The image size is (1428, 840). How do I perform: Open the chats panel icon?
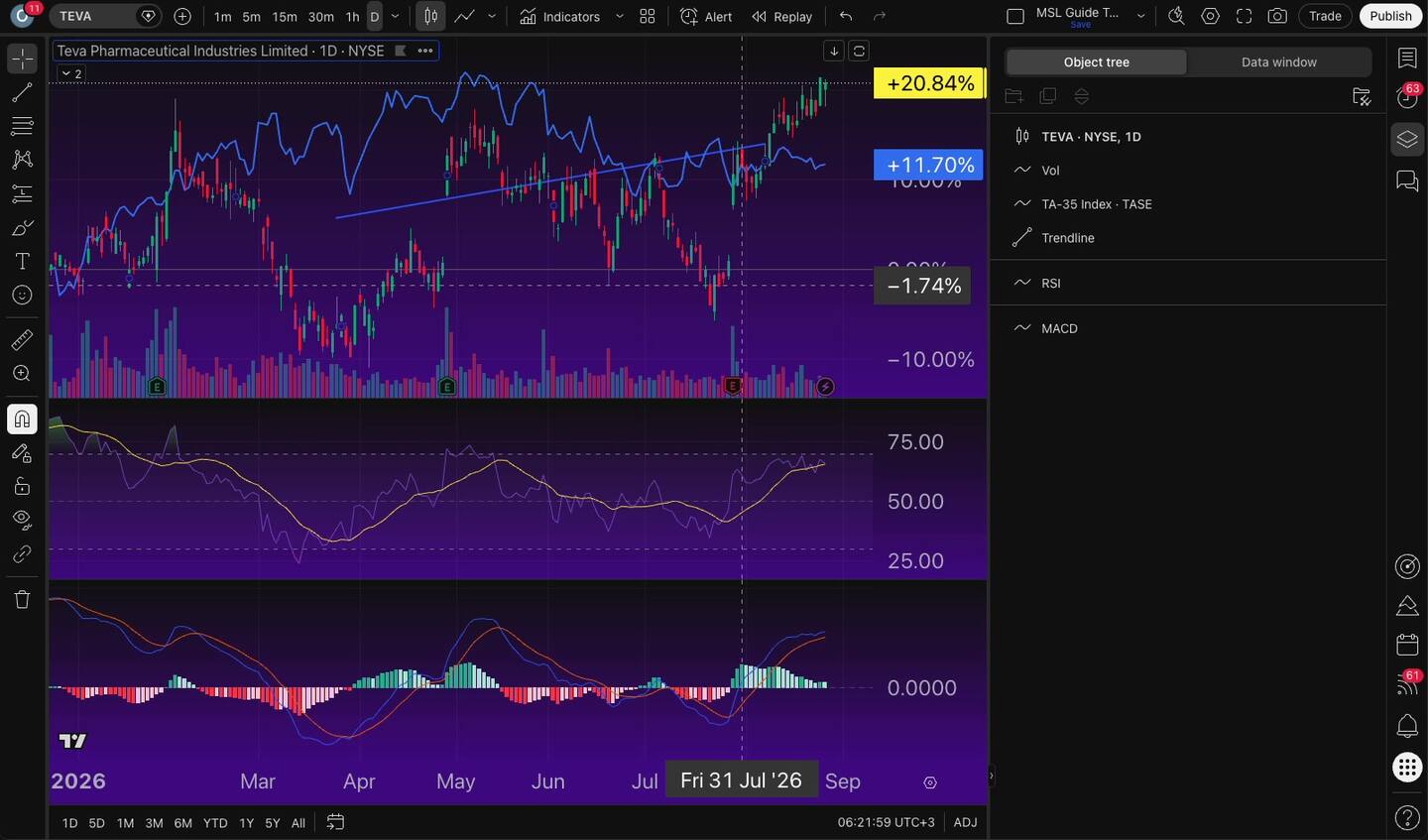pyautogui.click(x=1407, y=180)
